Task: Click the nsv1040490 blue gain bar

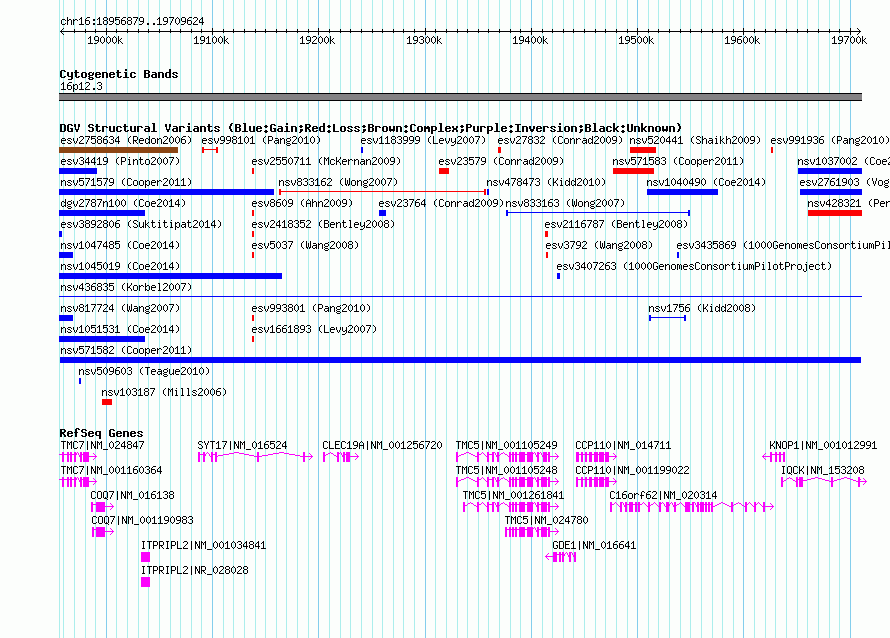Action: pyautogui.click(x=682, y=192)
